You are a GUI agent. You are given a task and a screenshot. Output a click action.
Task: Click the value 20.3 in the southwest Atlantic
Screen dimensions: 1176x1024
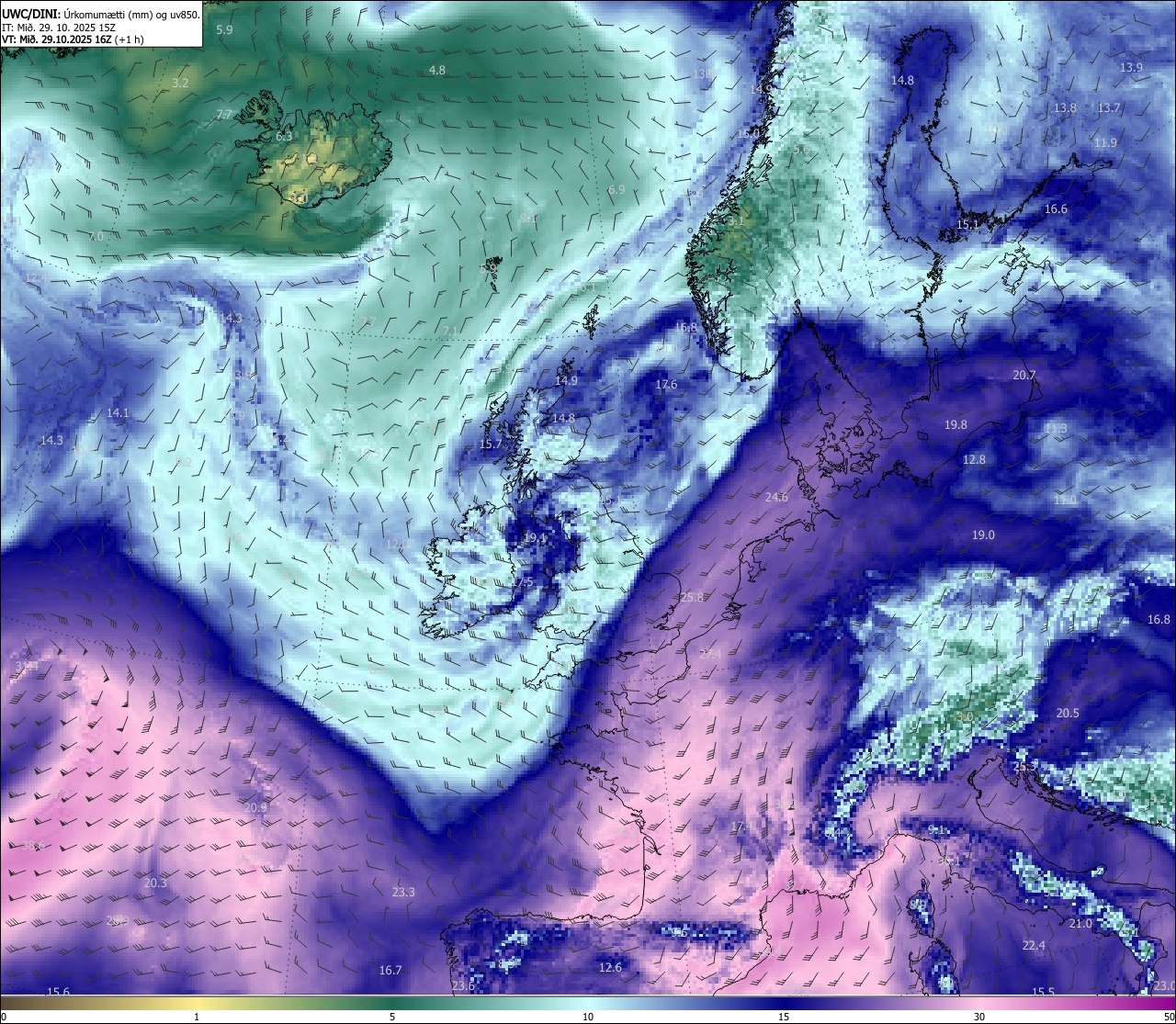155,883
